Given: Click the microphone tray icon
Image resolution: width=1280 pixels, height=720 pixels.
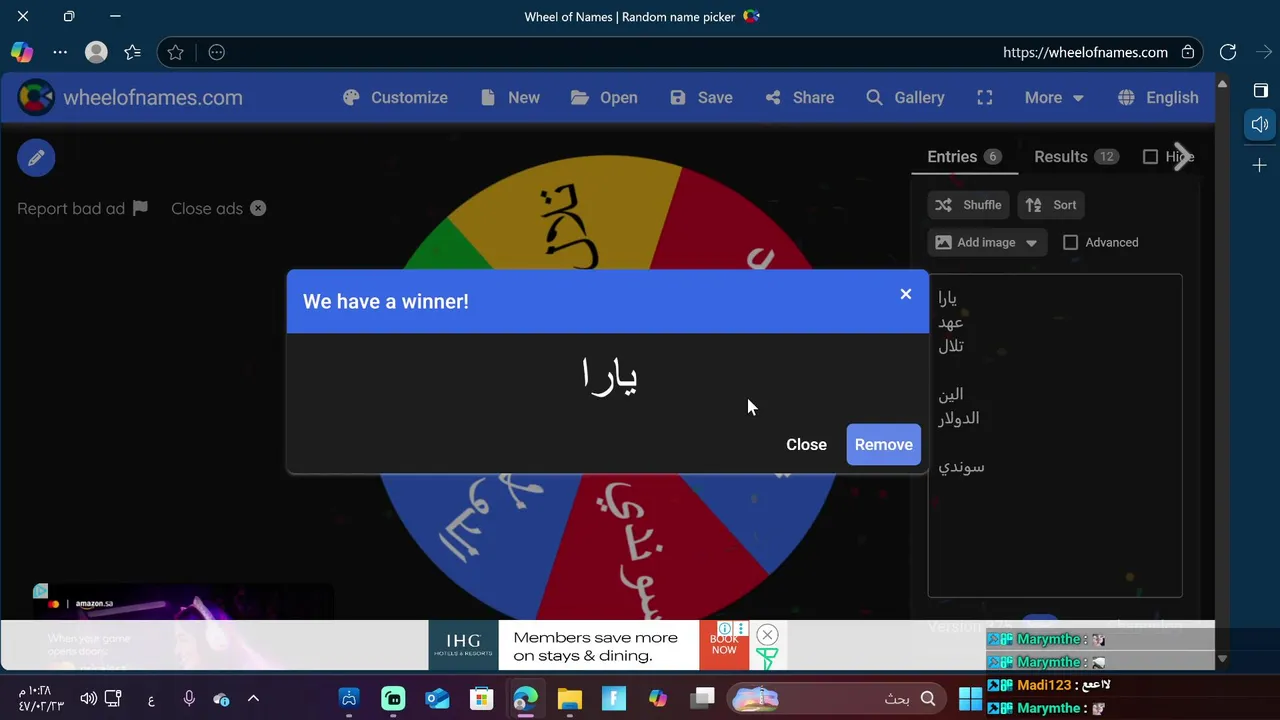Looking at the screenshot, I should (x=189, y=699).
